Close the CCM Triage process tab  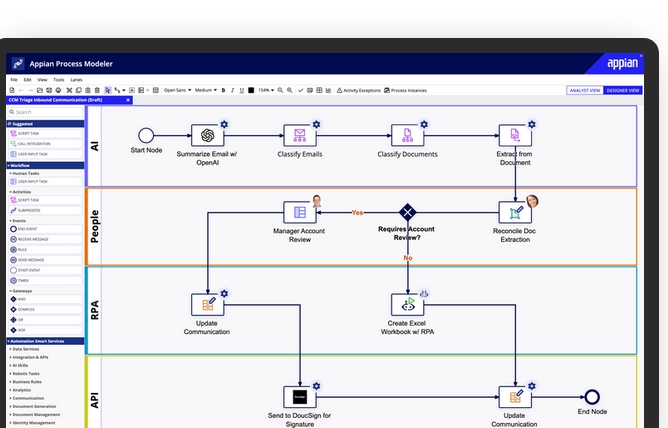coord(128,100)
